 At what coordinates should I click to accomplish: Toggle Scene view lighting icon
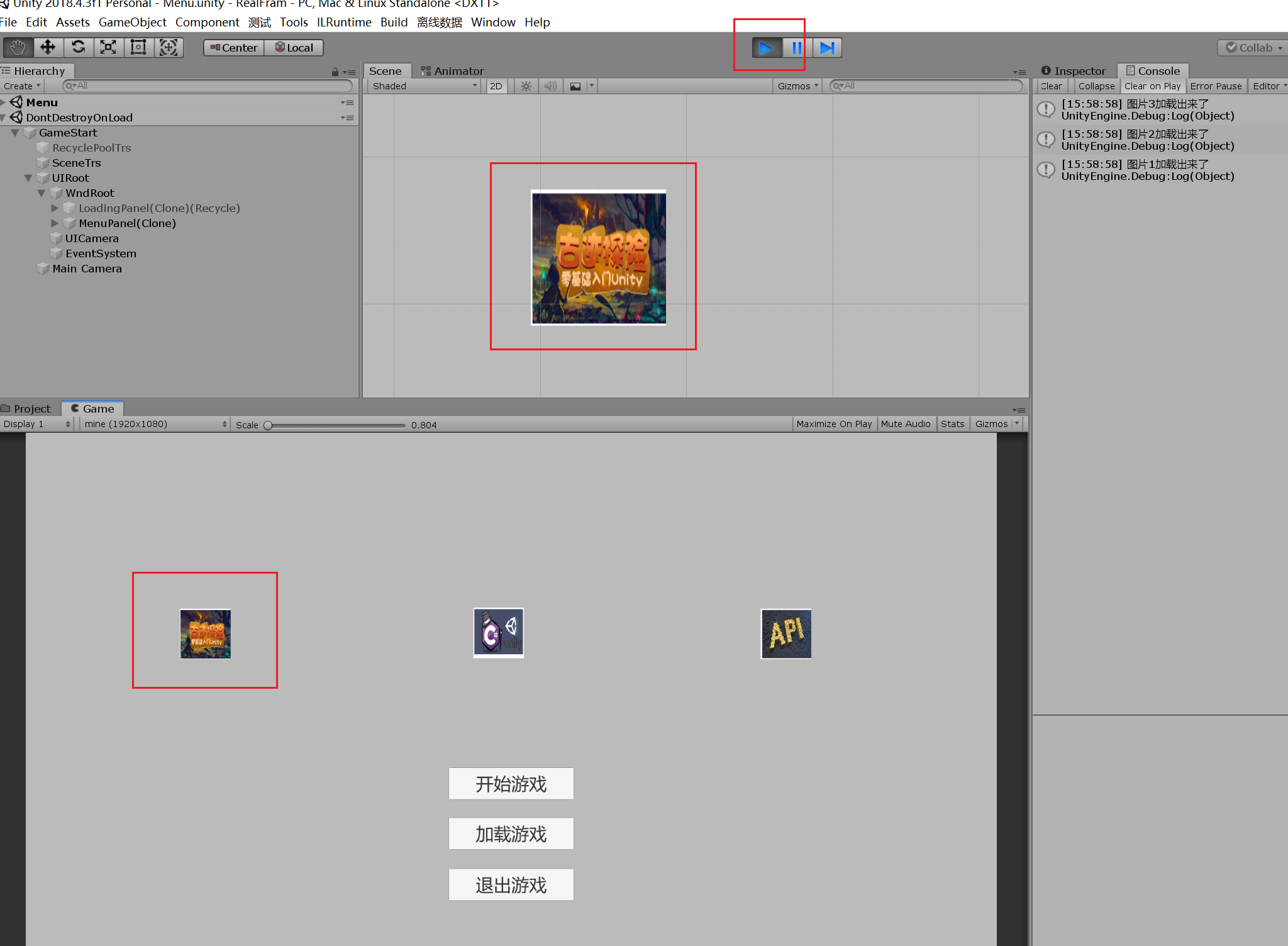click(526, 86)
